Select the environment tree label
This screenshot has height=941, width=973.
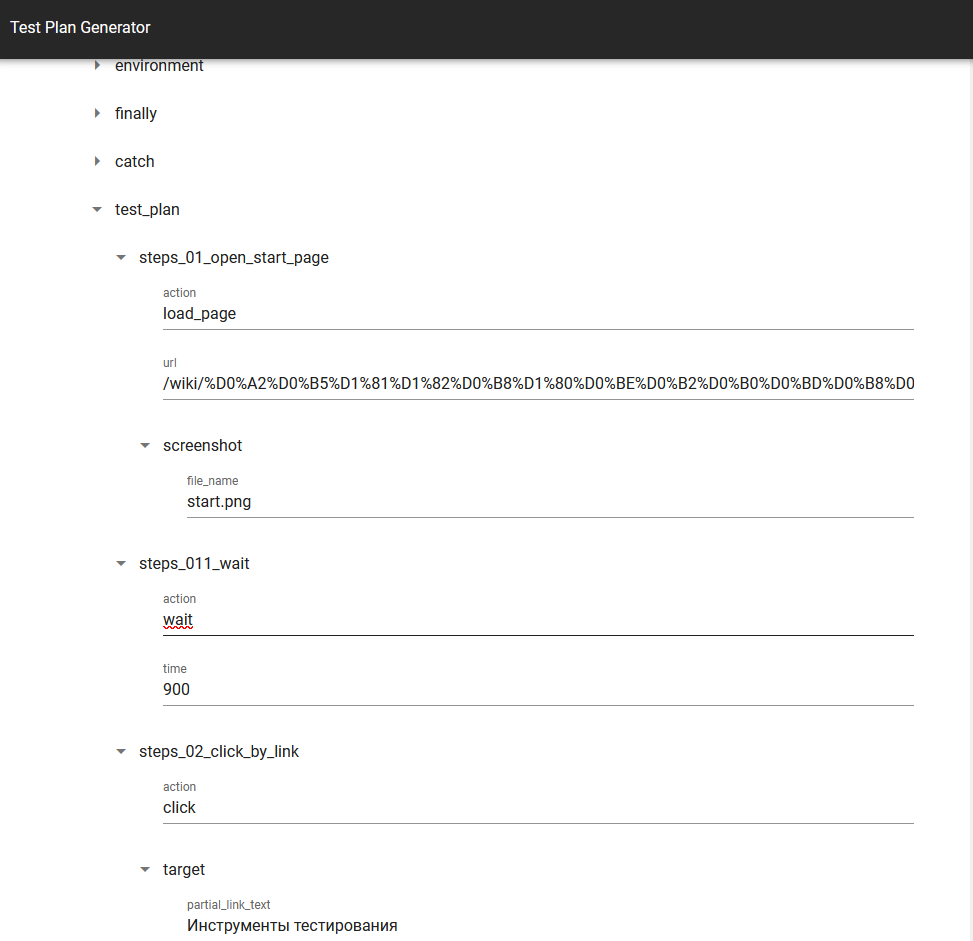159,66
